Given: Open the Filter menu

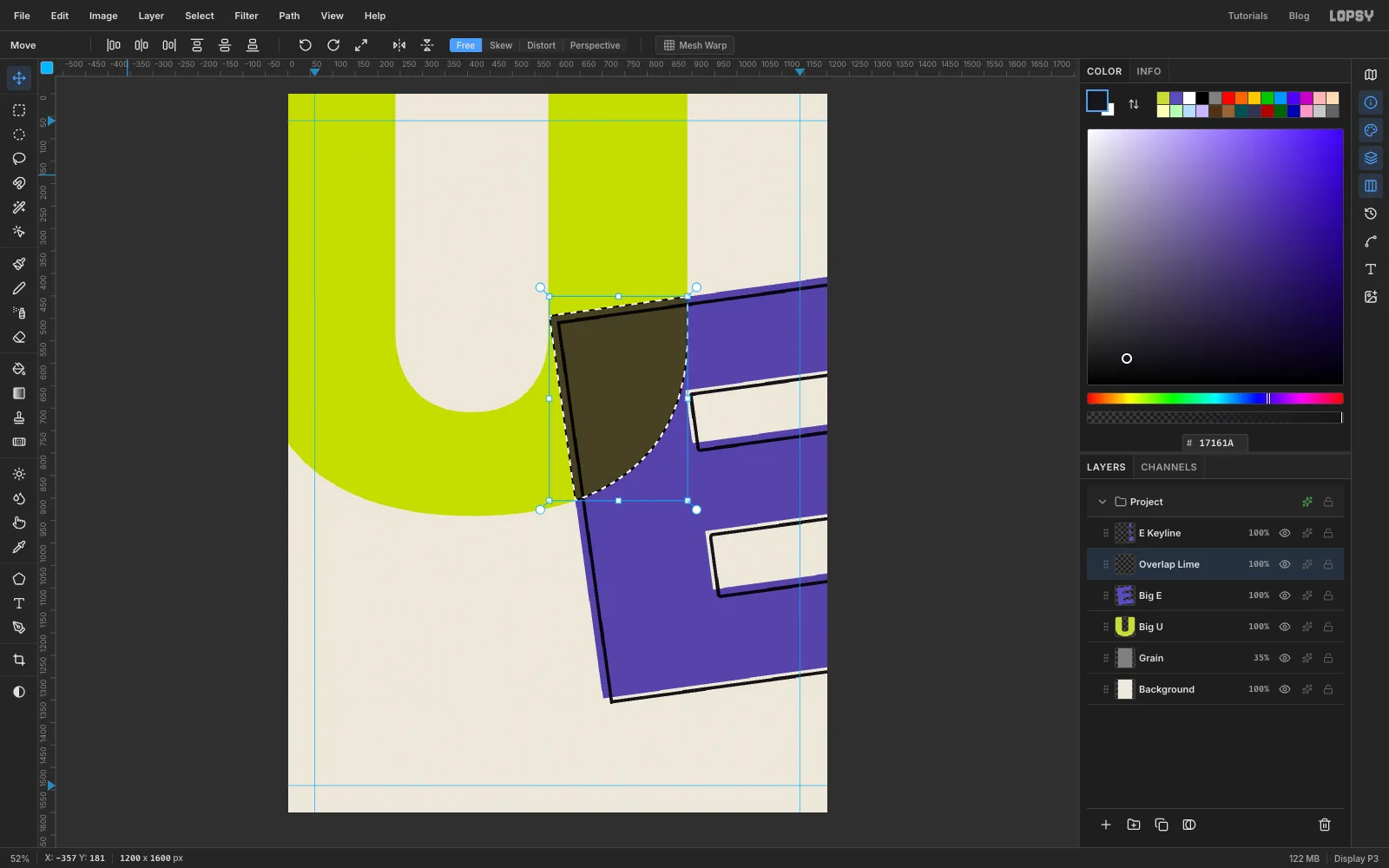Looking at the screenshot, I should coord(247,16).
